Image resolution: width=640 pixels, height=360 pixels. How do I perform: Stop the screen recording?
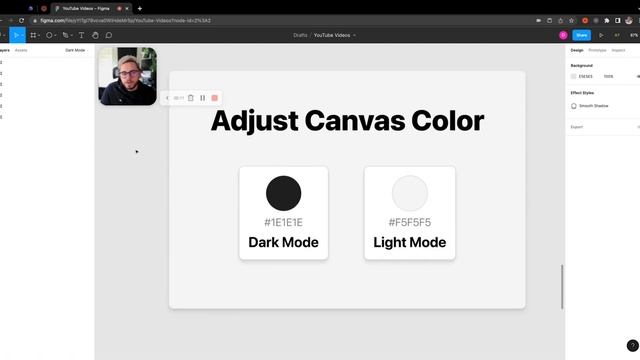[x=215, y=98]
